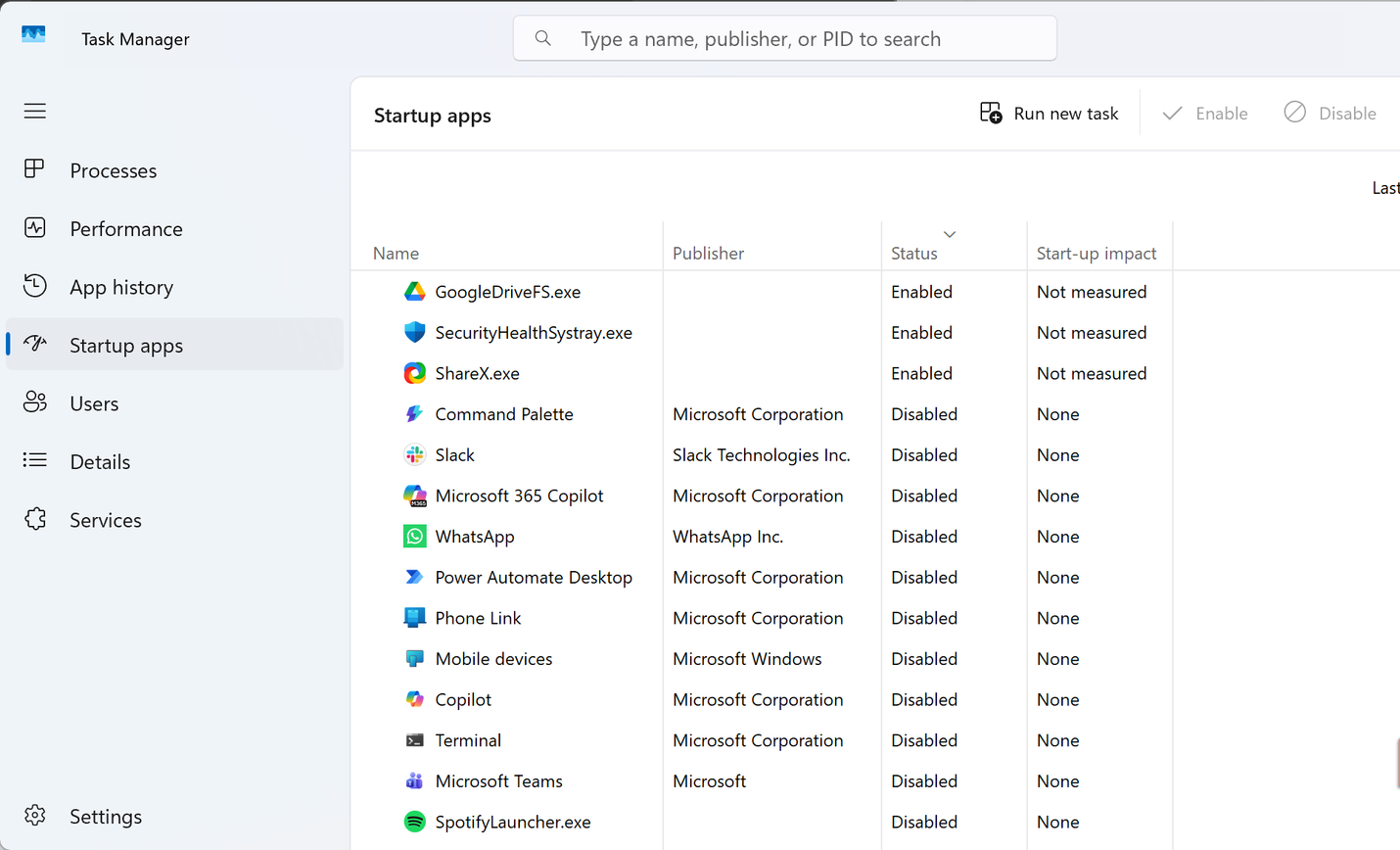Switch to the Details page
This screenshot has width=1400, height=850.
174,461
